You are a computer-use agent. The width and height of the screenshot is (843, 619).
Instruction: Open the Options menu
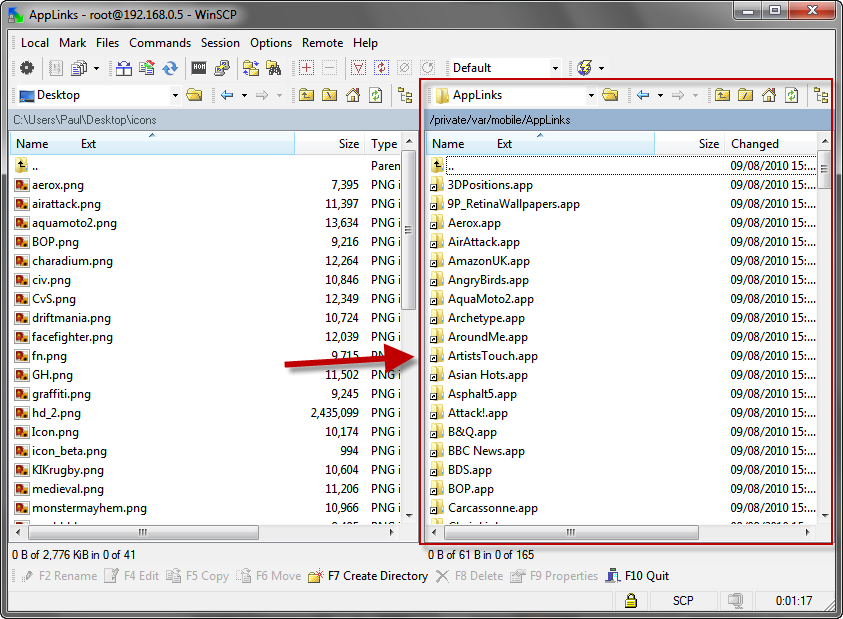(271, 43)
